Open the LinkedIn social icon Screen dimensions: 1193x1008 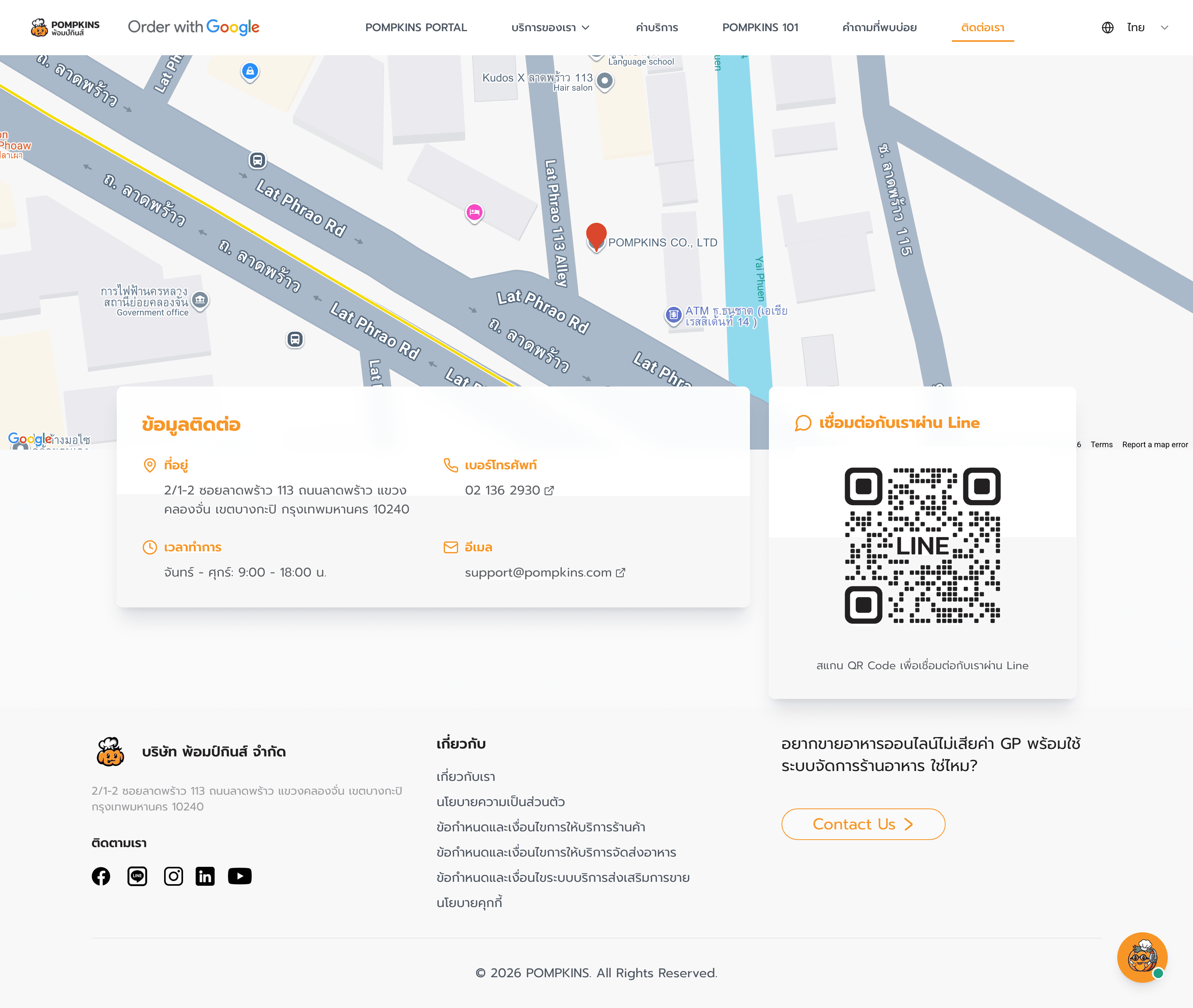[x=205, y=876]
